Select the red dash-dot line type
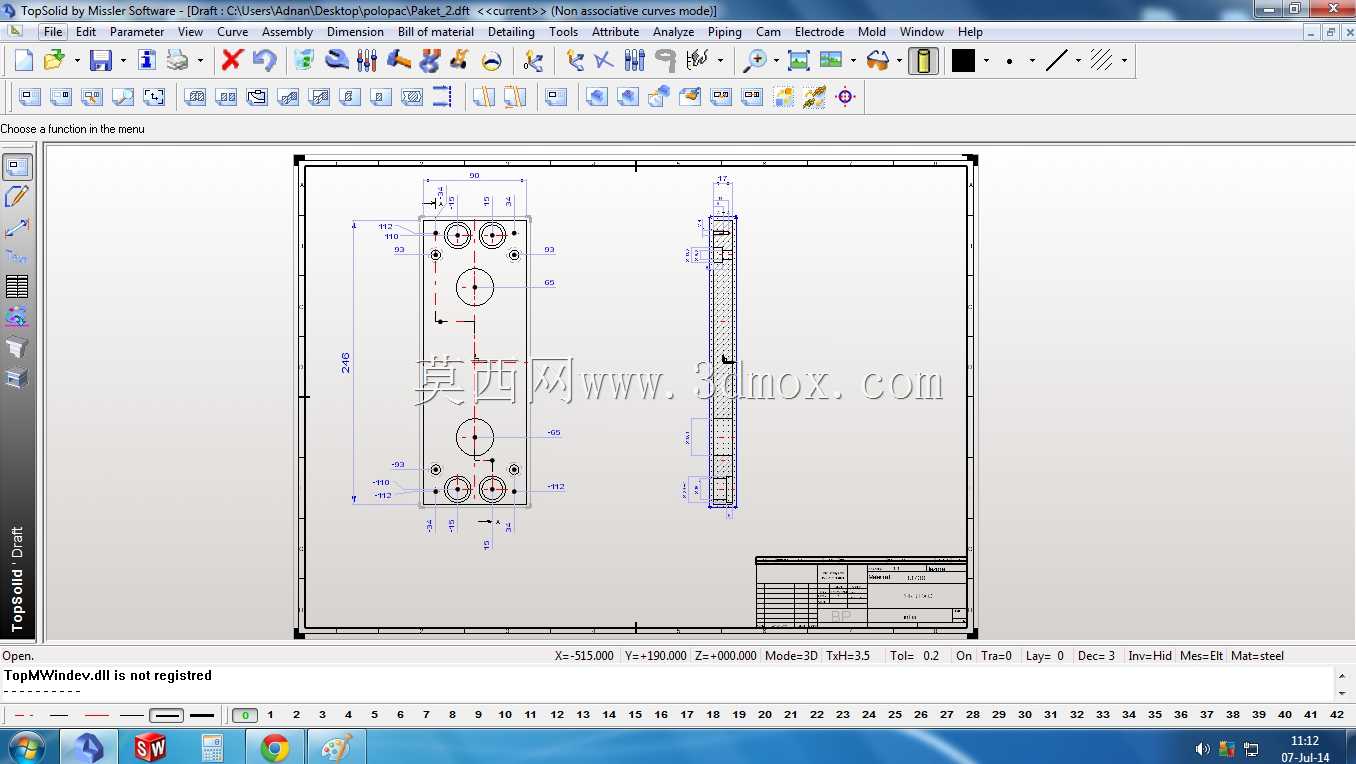Screen dimensions: 1356x764 (25, 715)
